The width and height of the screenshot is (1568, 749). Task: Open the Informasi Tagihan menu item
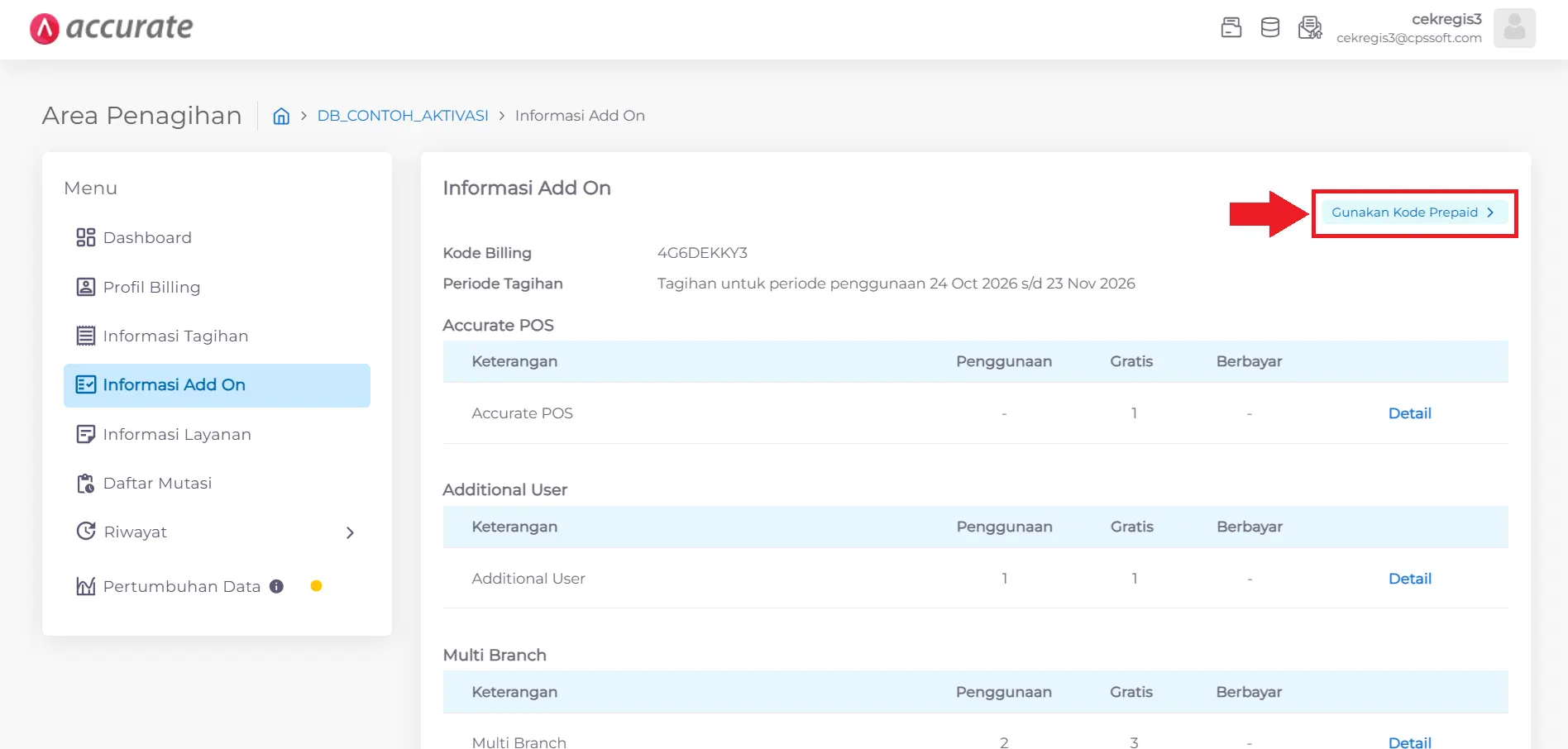pyautogui.click(x=217, y=336)
